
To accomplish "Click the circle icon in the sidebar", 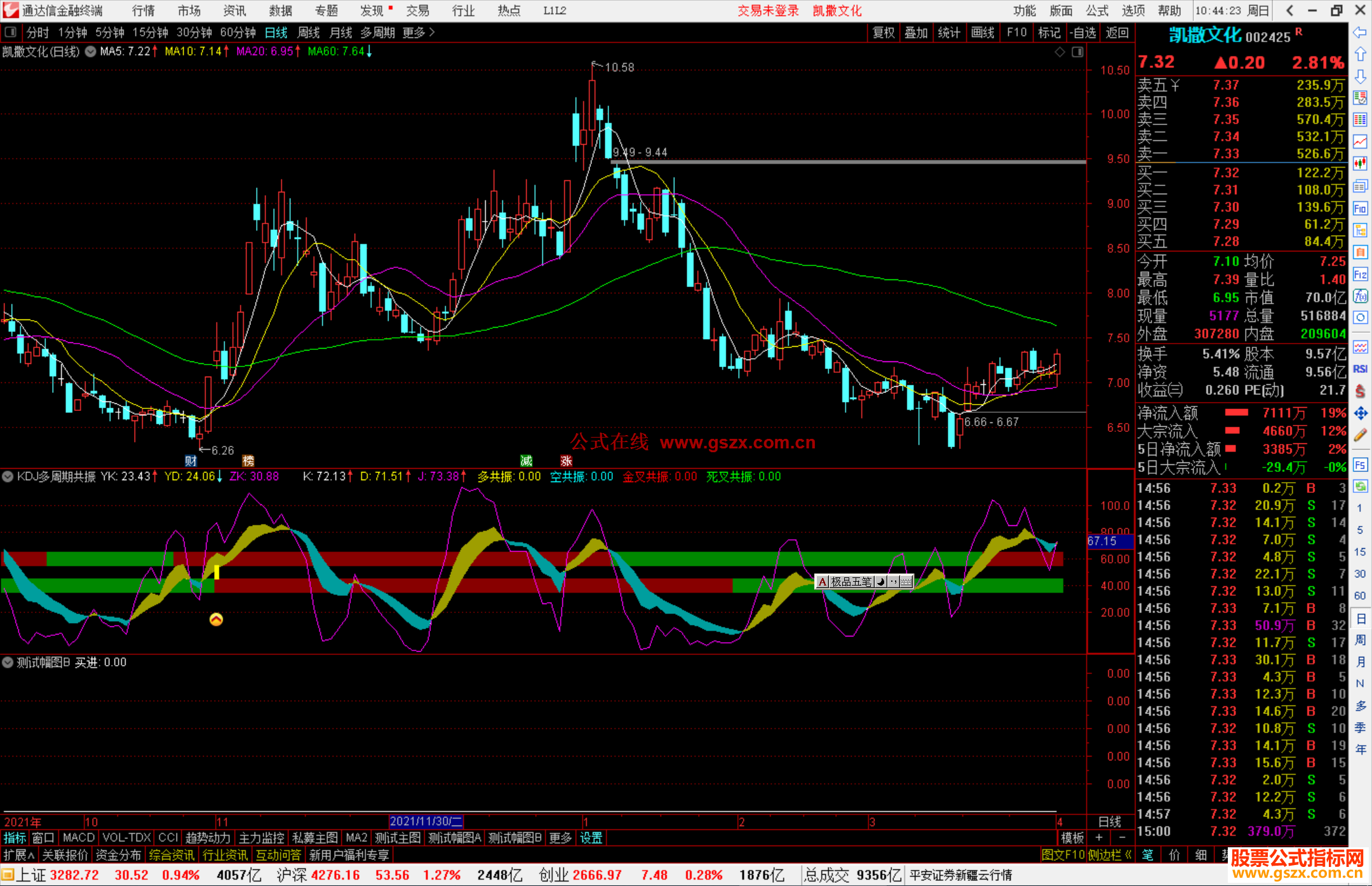I will point(1360,318).
